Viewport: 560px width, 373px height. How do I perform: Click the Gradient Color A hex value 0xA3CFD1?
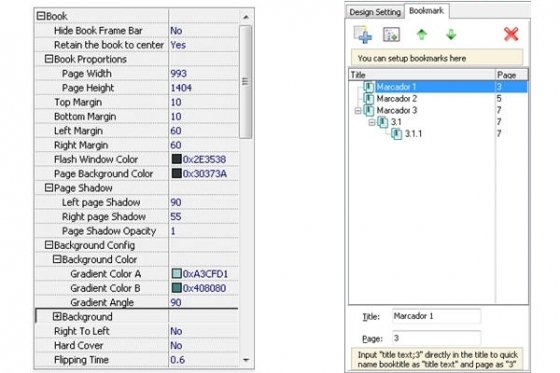pos(205,274)
